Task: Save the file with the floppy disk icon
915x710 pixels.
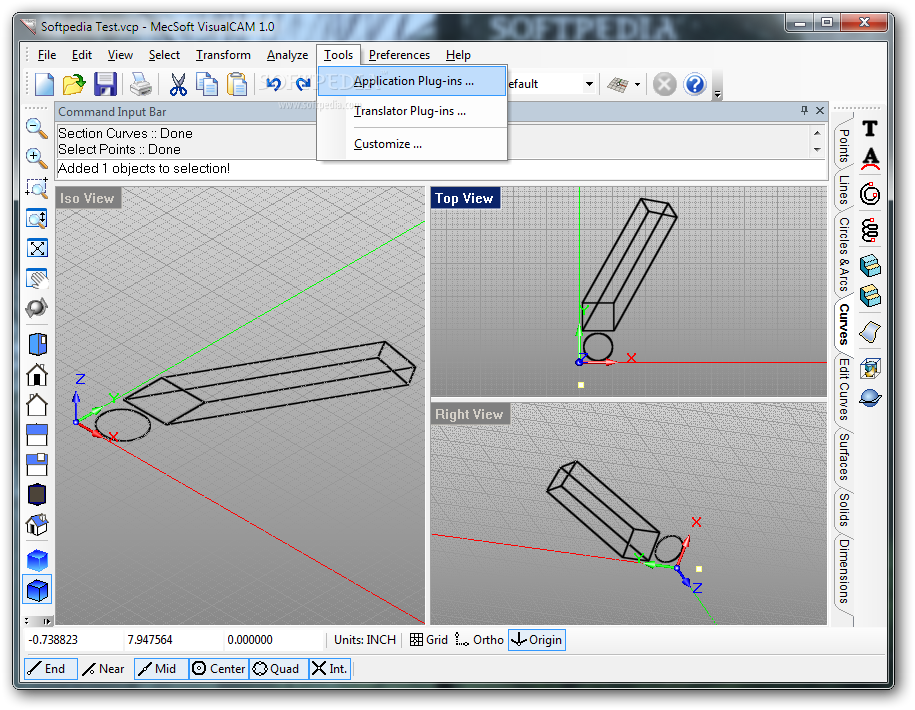Action: (105, 84)
